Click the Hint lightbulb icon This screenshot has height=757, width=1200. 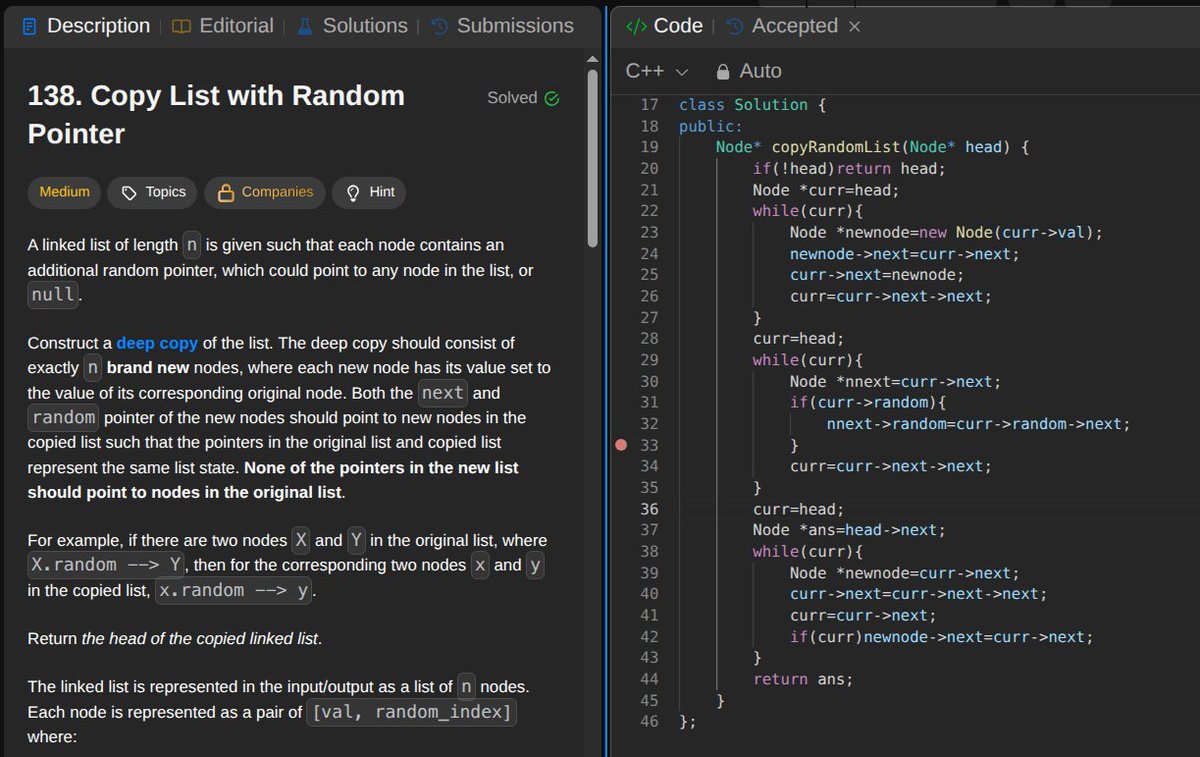pyautogui.click(x=353, y=192)
